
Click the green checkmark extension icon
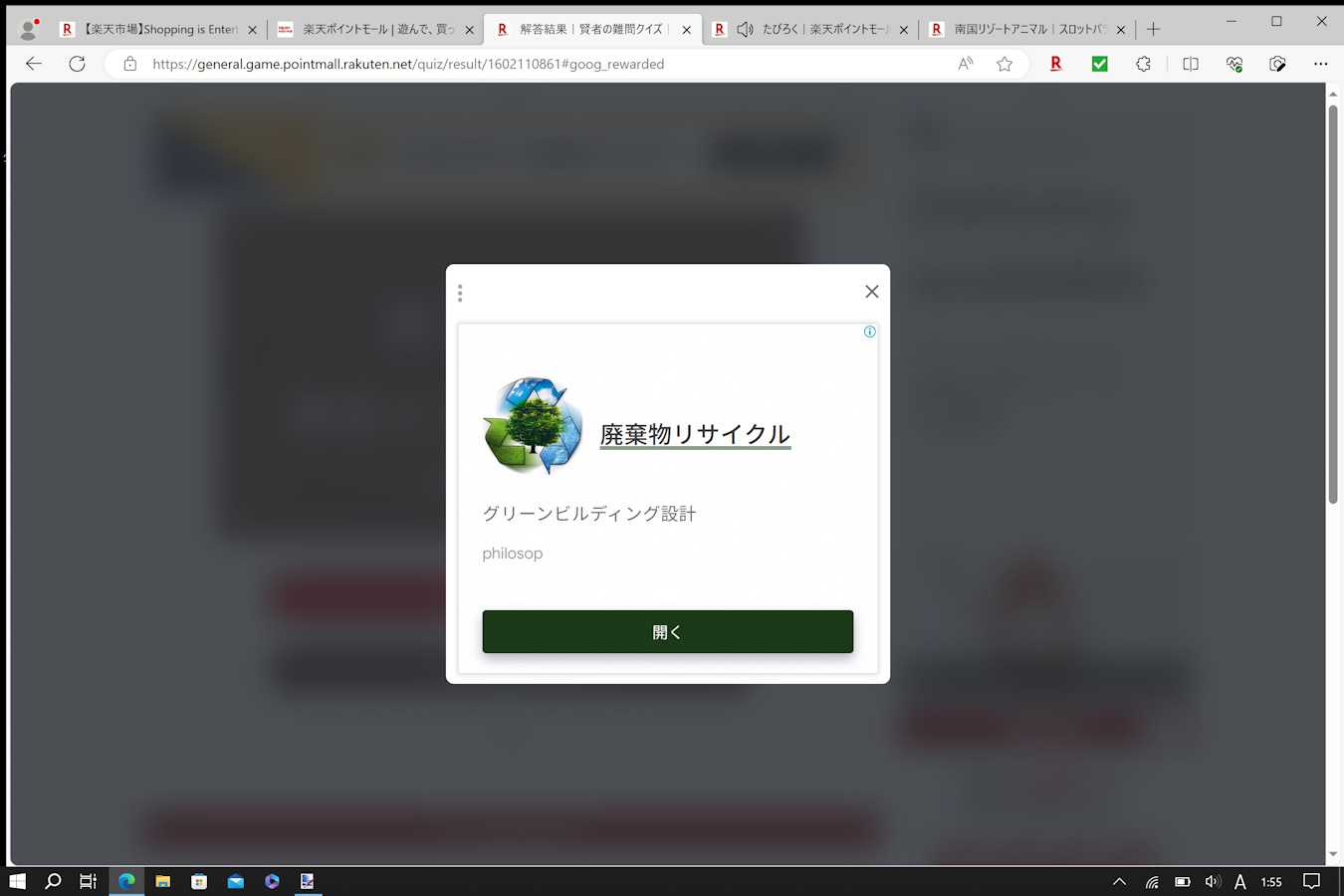click(1100, 64)
